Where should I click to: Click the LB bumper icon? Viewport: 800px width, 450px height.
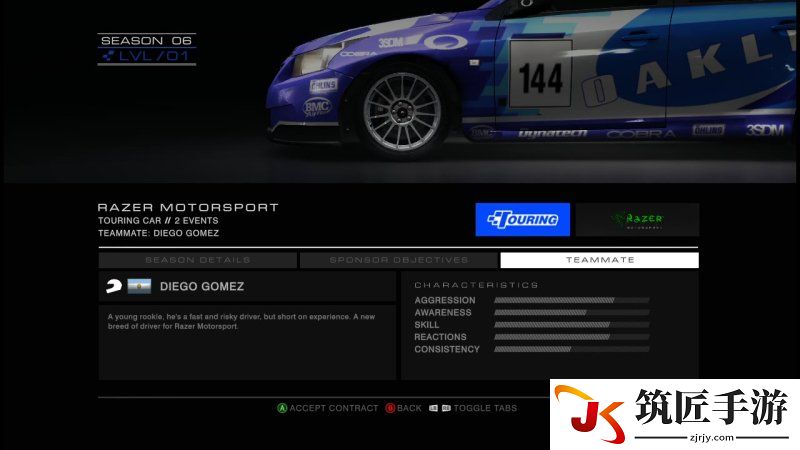433,408
